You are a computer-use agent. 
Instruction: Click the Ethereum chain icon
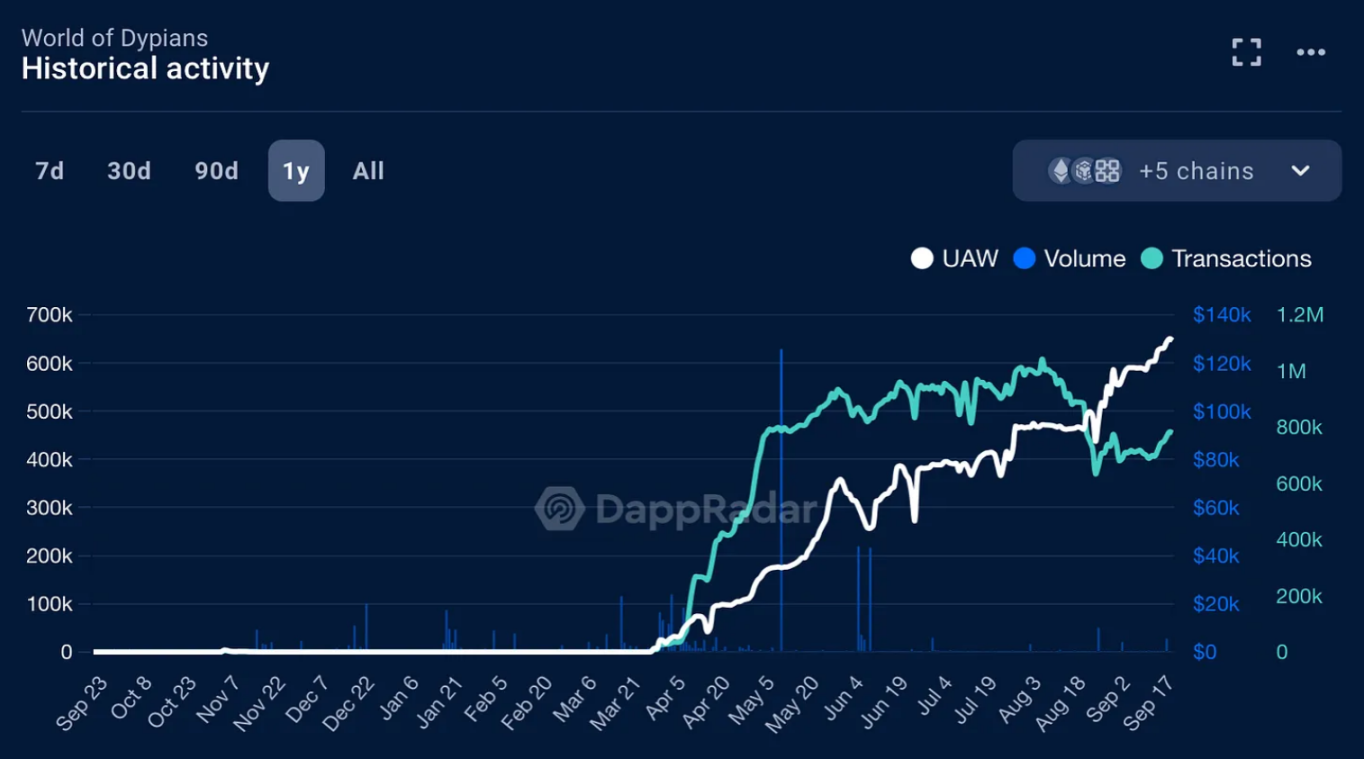[x=1060, y=171]
